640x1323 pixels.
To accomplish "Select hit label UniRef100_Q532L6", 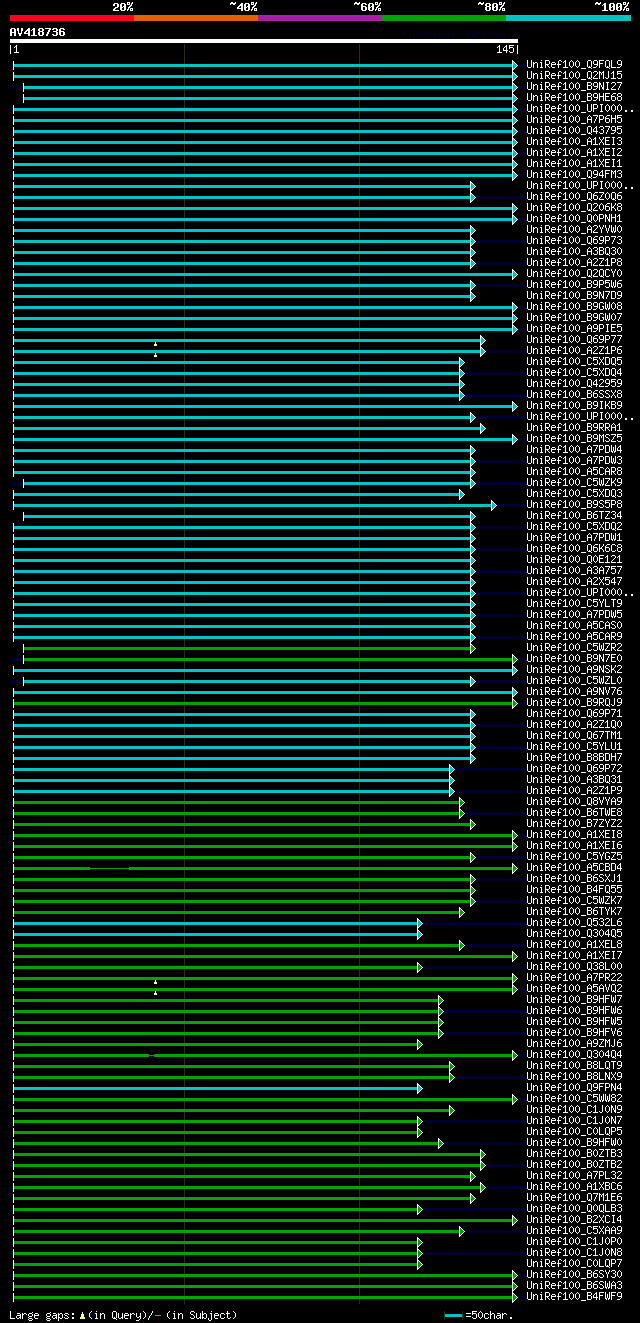I will point(574,922).
